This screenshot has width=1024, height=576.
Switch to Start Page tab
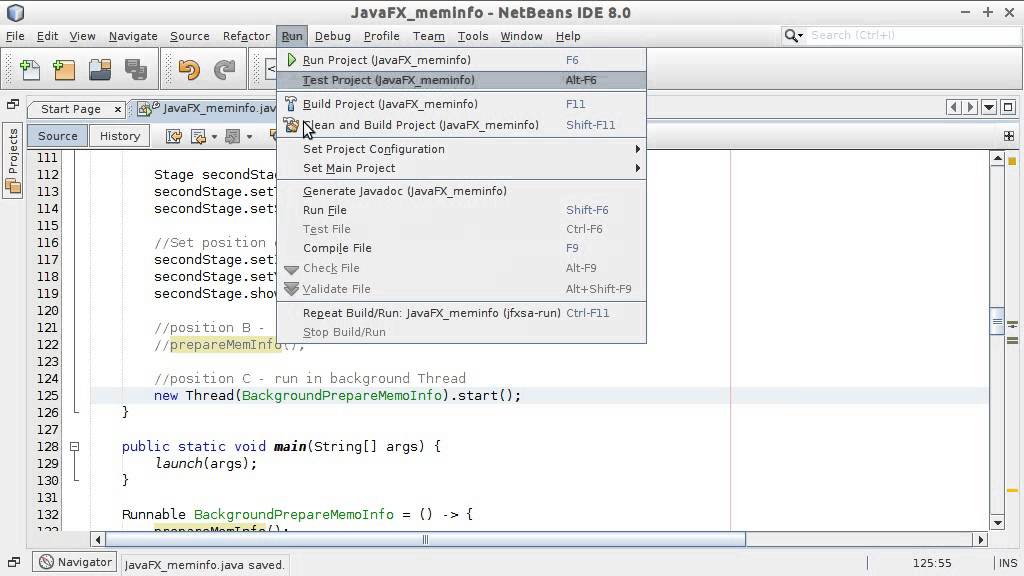click(x=71, y=109)
